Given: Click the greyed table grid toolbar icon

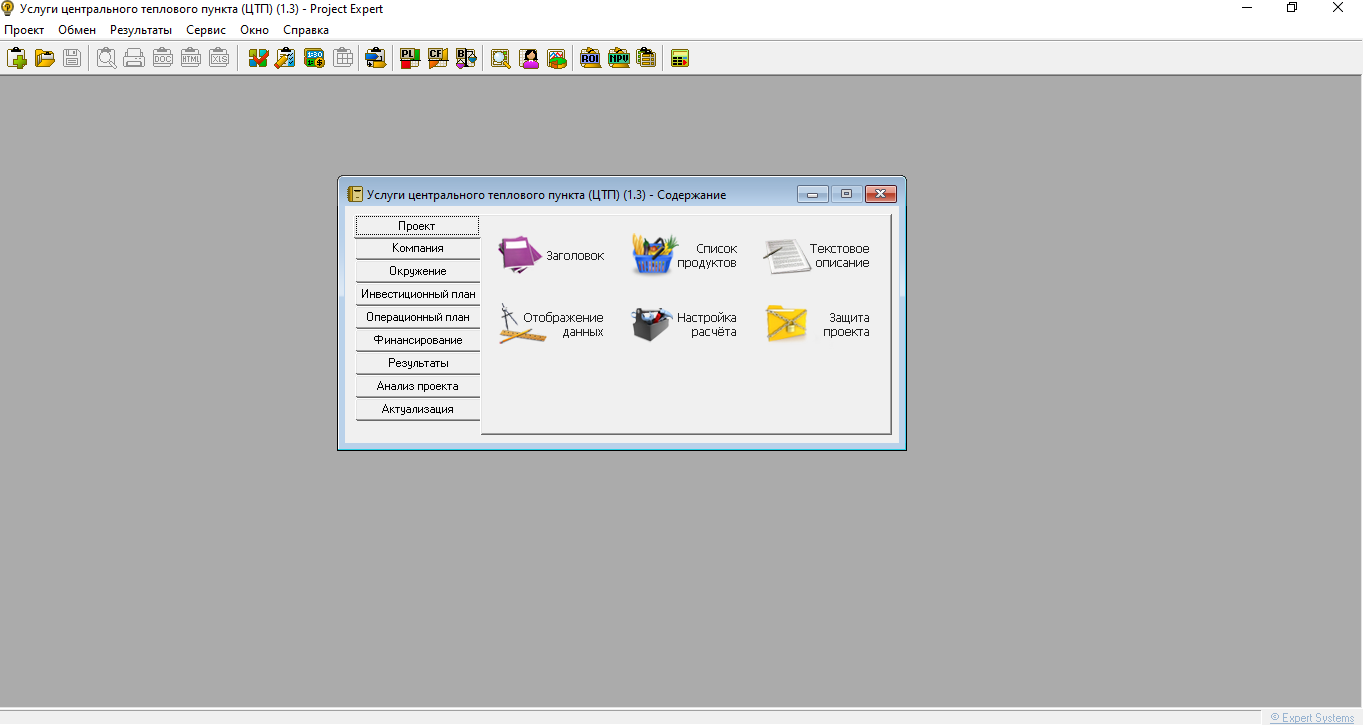Looking at the screenshot, I should point(343,58).
